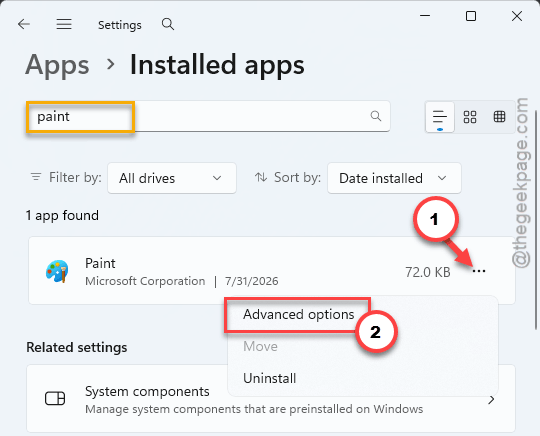Screen dimensions: 540x436
Task: Open the hamburger navigation menu
Action: [64, 24]
